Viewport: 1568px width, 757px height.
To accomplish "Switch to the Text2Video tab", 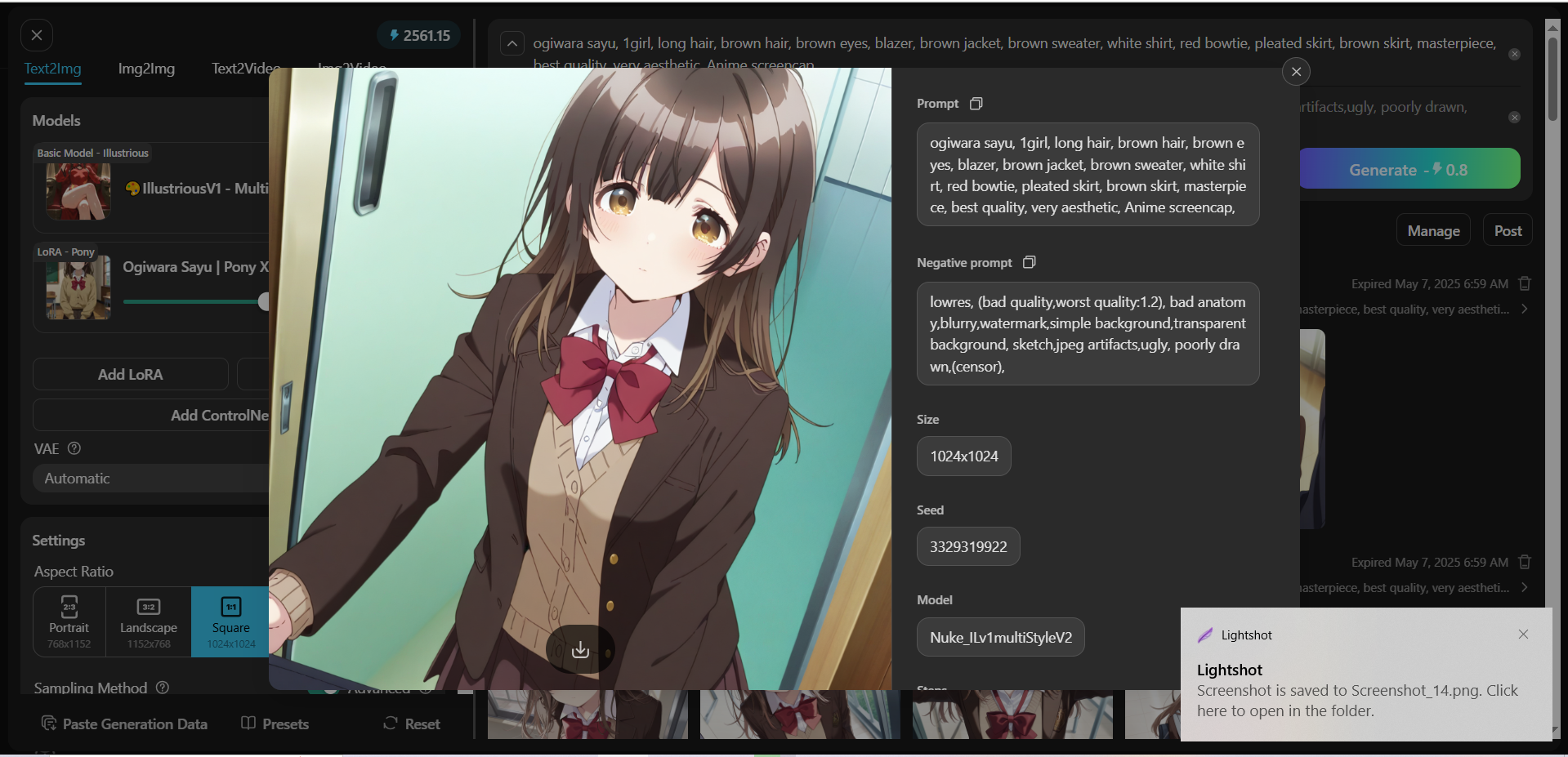I will click(x=246, y=69).
